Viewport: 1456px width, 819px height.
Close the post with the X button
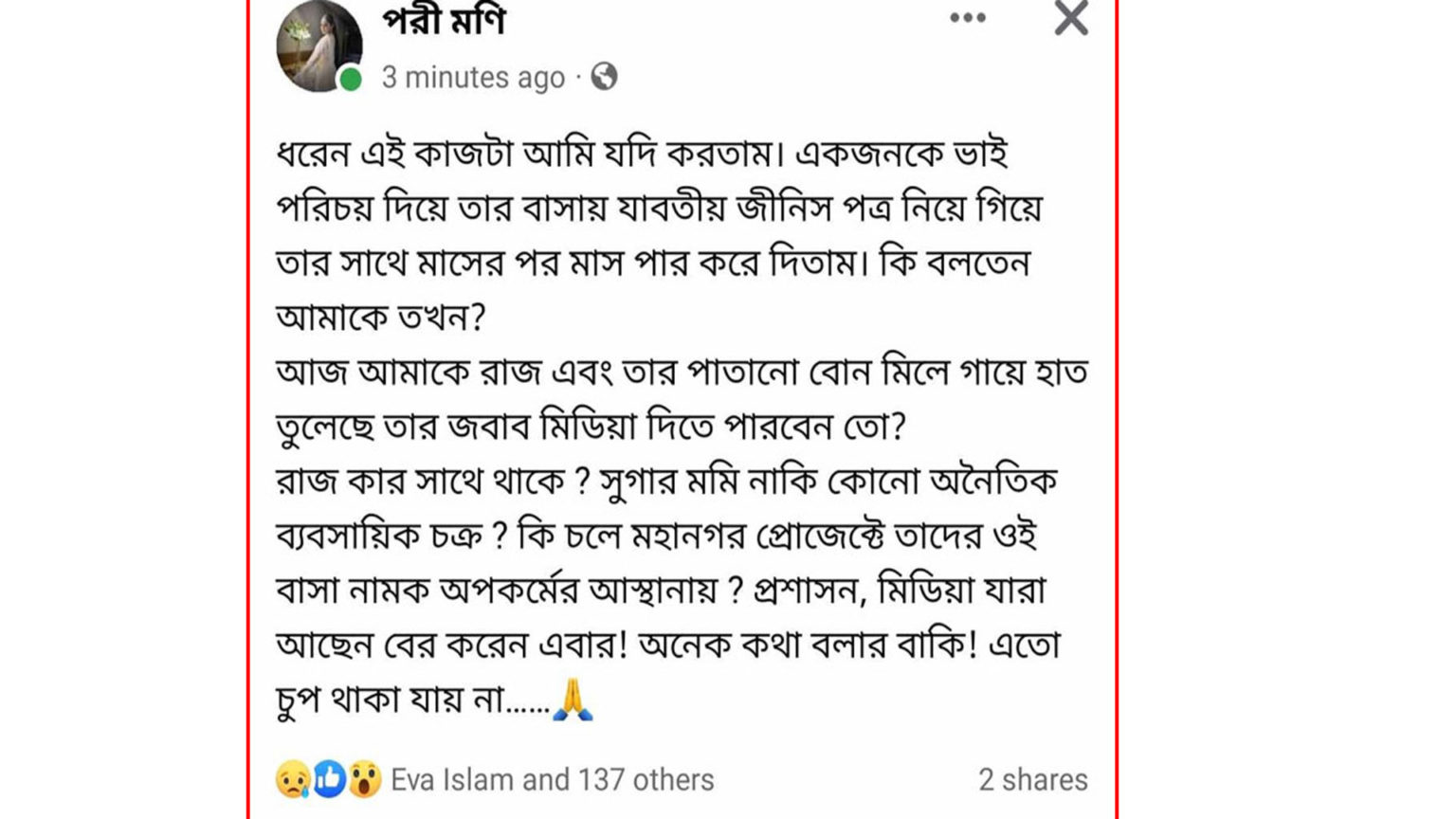point(1071,18)
